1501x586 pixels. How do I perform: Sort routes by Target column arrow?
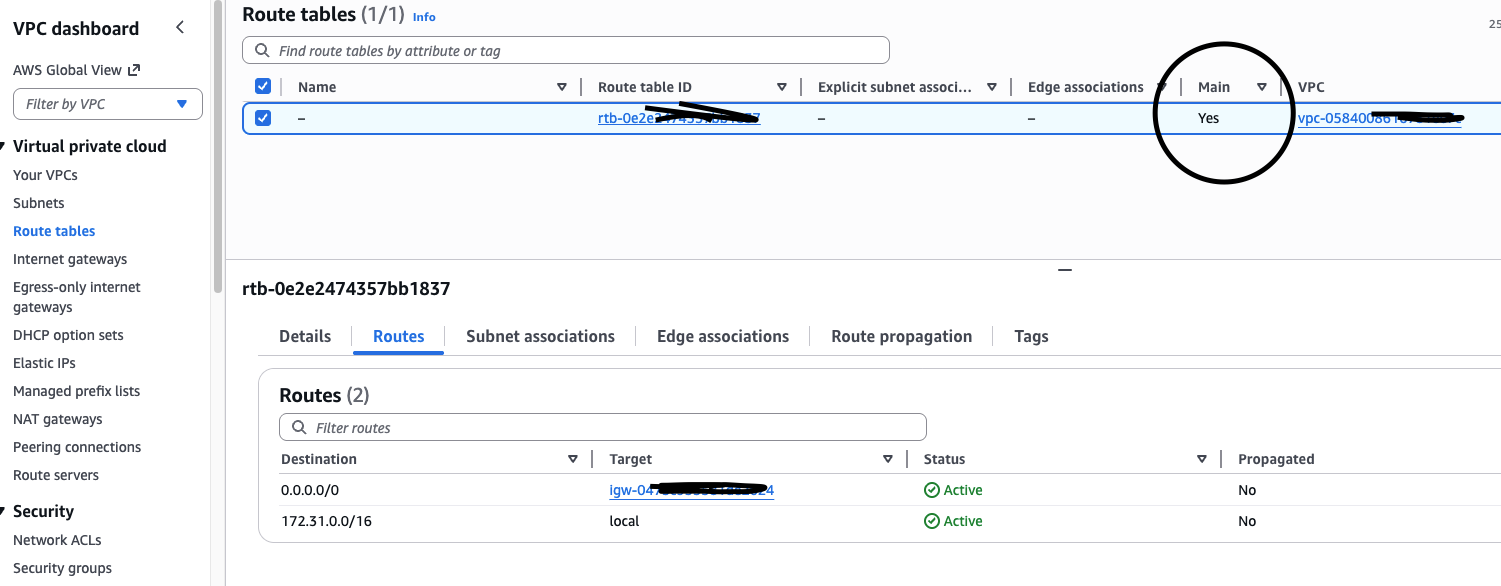click(888, 459)
